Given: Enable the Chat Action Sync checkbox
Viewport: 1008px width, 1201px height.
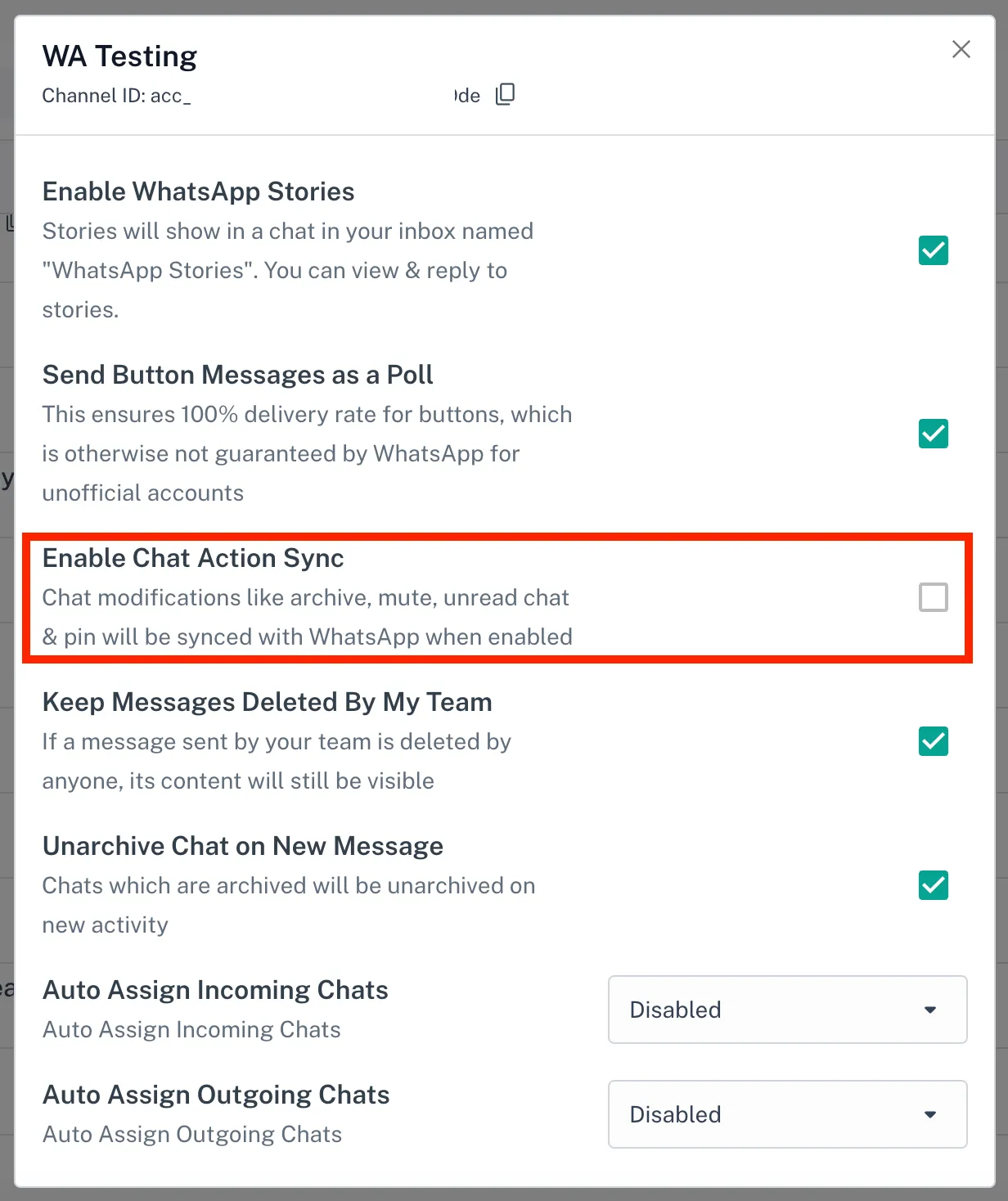Looking at the screenshot, I should pos(933,597).
